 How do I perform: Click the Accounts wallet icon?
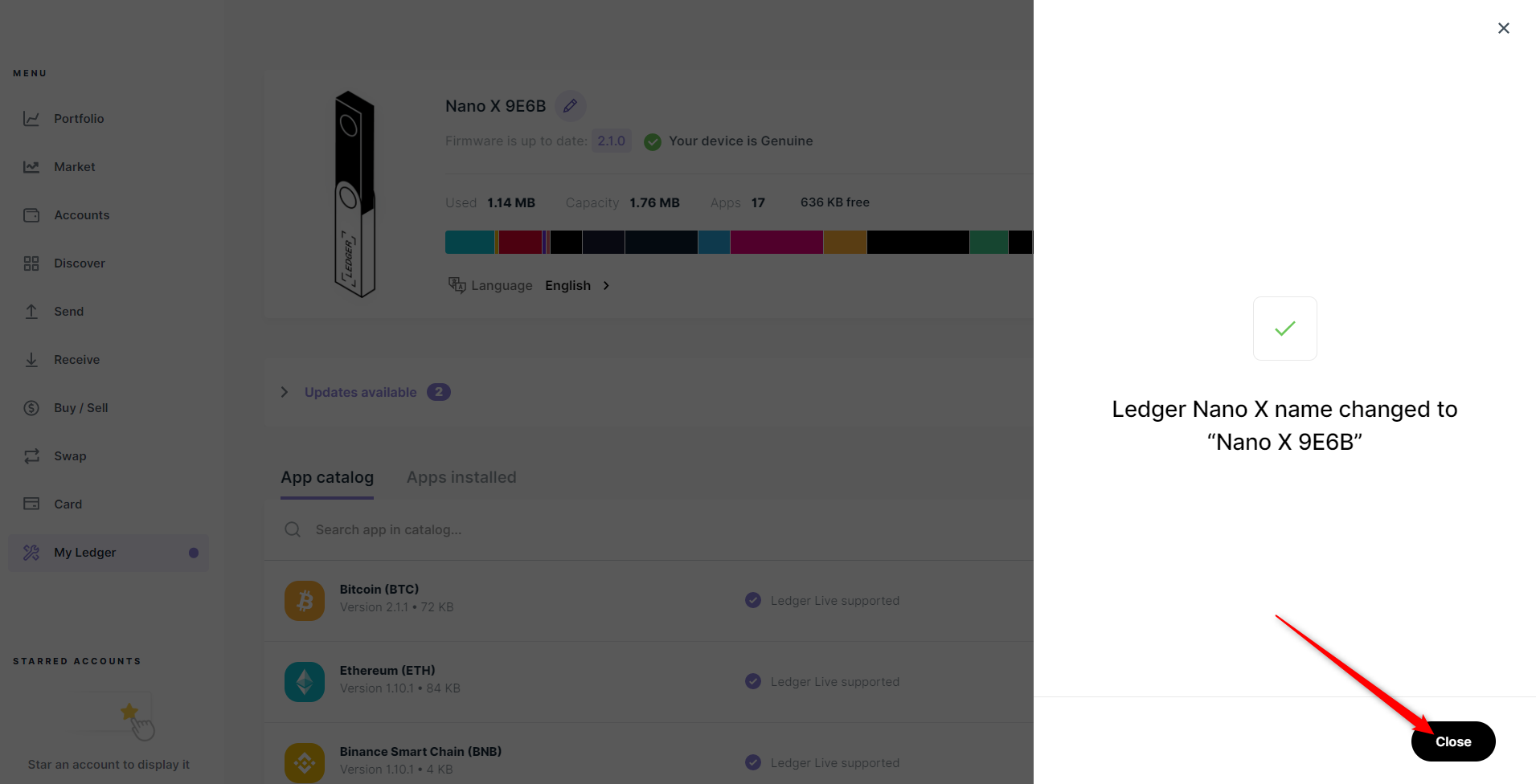click(31, 215)
